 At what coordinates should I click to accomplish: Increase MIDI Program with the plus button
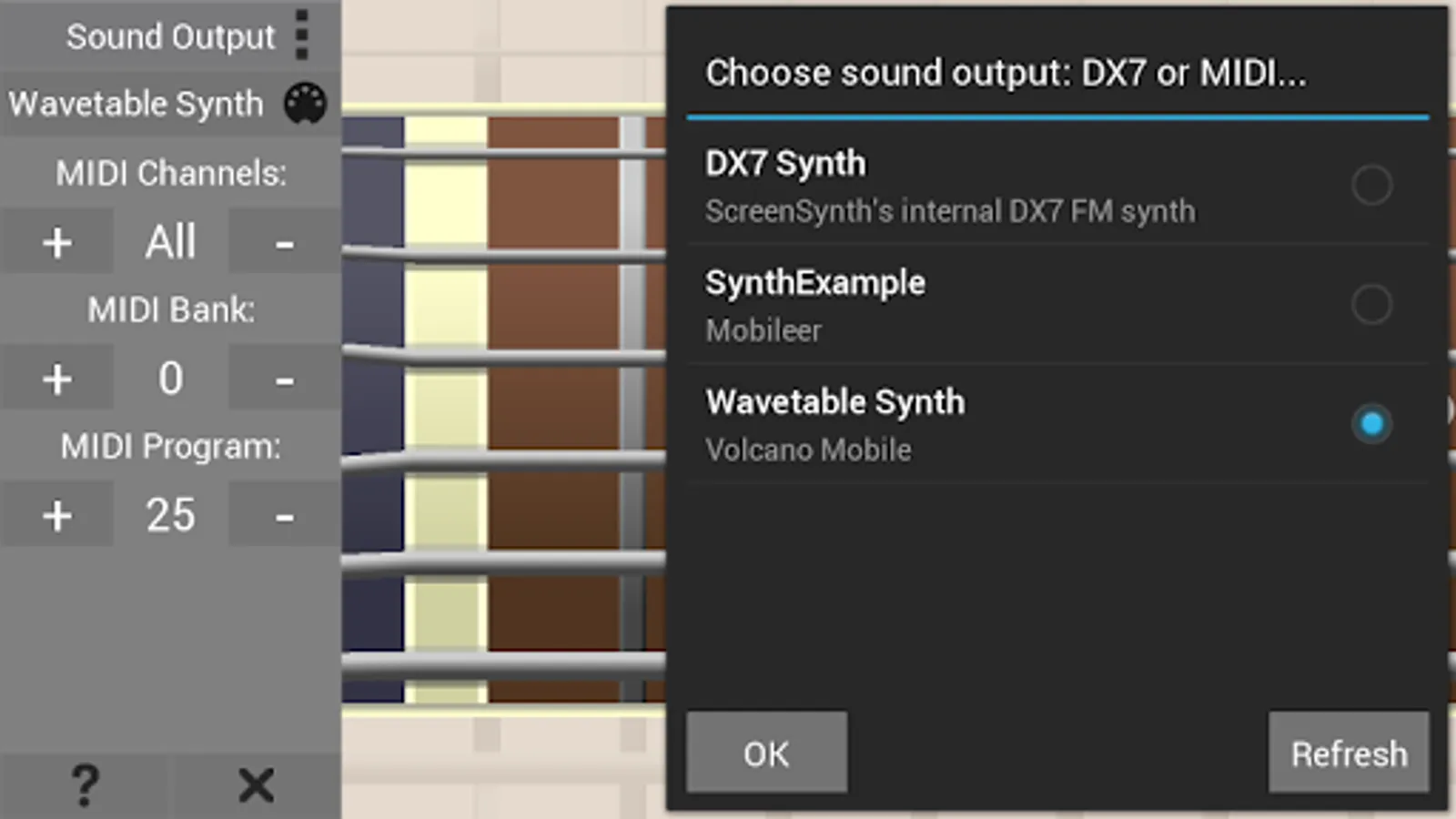tap(57, 515)
